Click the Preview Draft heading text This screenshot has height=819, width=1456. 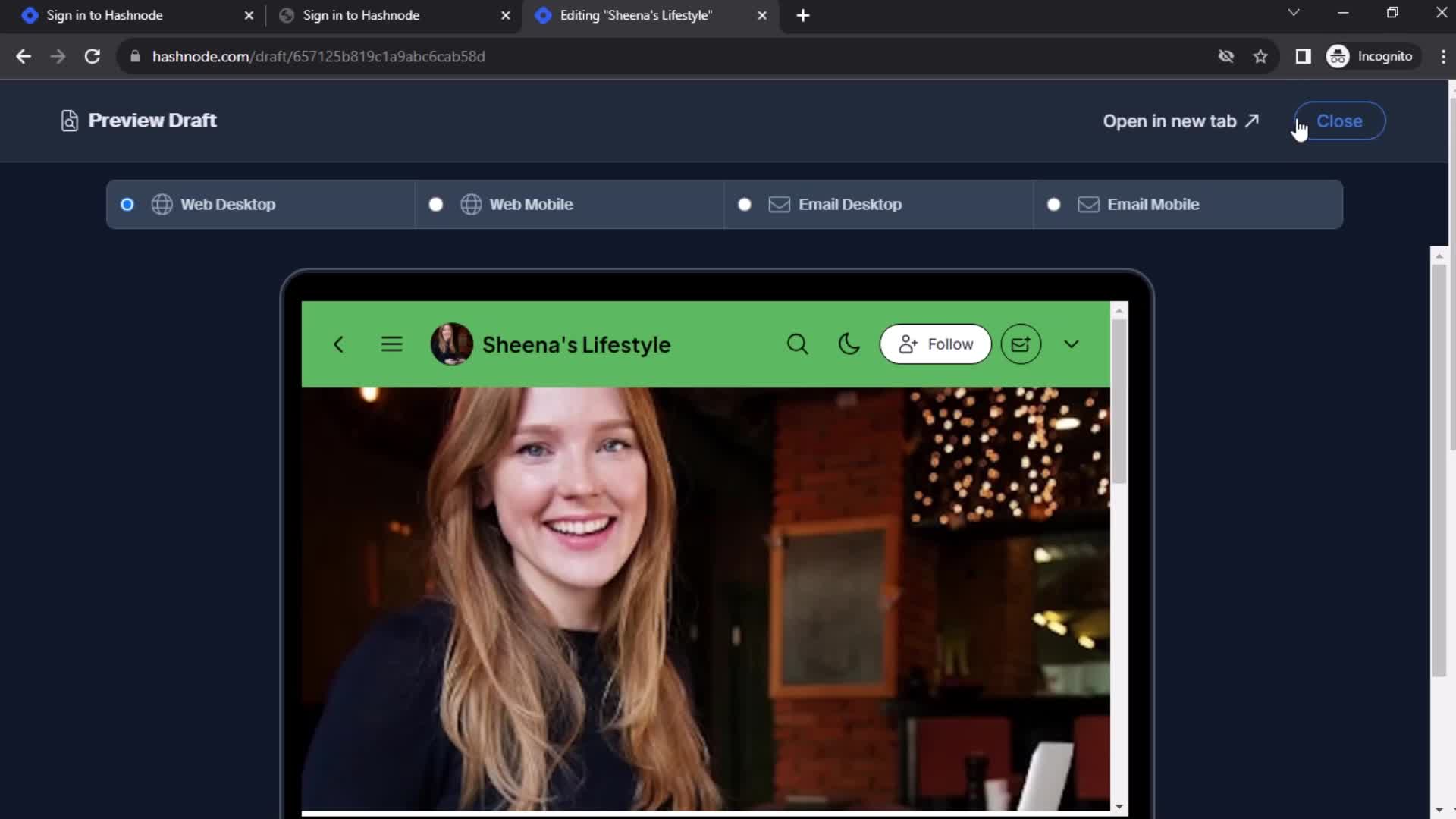[152, 121]
